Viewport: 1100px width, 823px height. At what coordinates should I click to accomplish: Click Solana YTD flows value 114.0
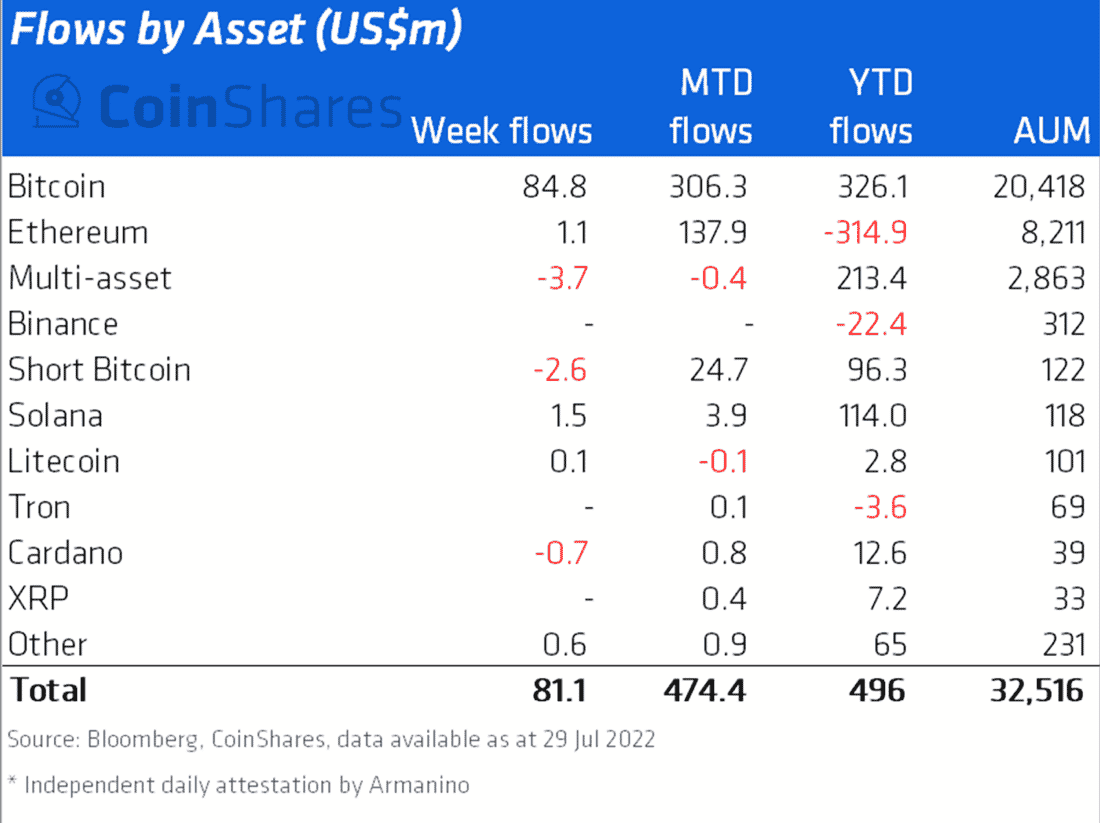tap(873, 415)
